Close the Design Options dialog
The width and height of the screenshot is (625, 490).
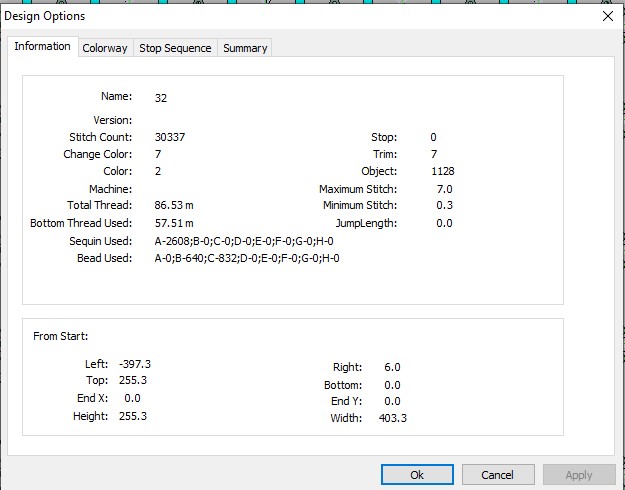point(608,16)
